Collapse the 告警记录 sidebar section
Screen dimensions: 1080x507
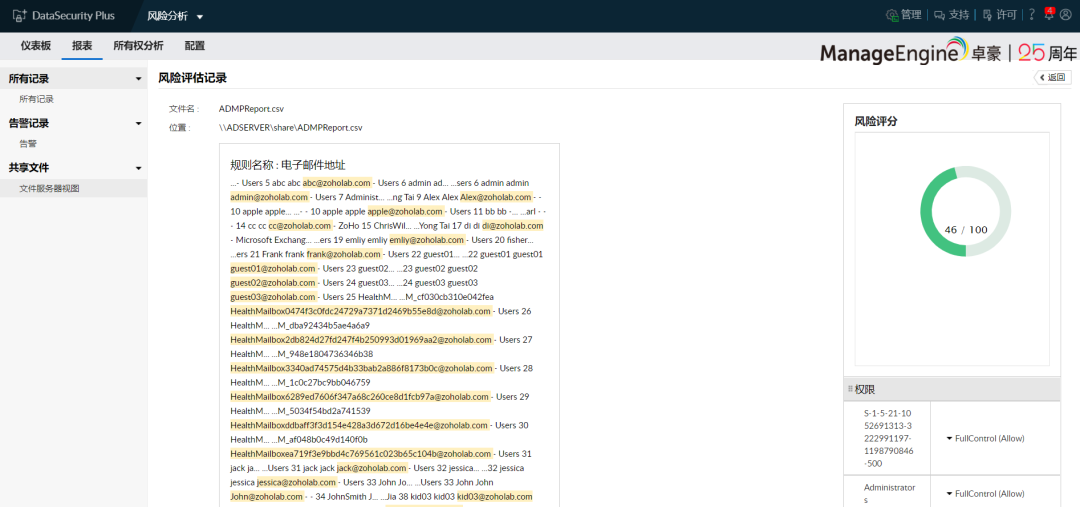138,123
